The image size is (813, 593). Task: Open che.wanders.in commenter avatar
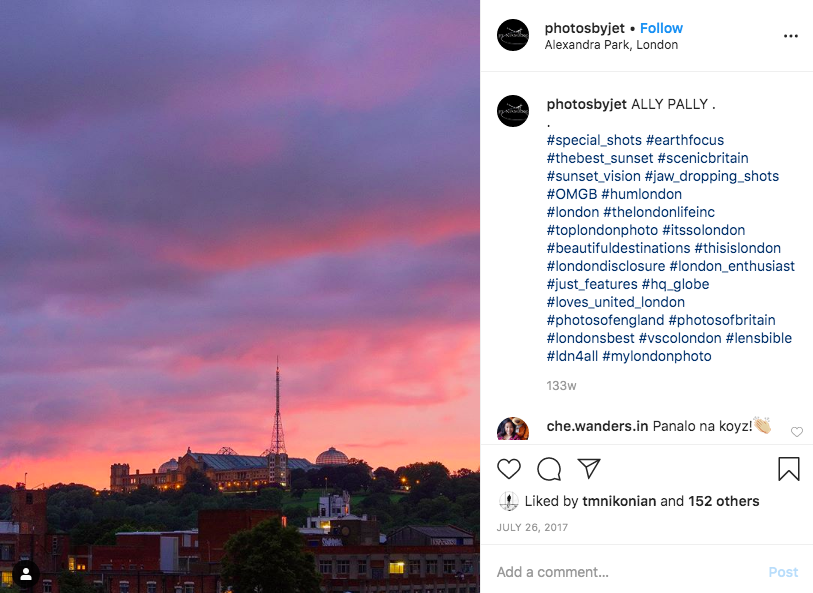click(513, 430)
